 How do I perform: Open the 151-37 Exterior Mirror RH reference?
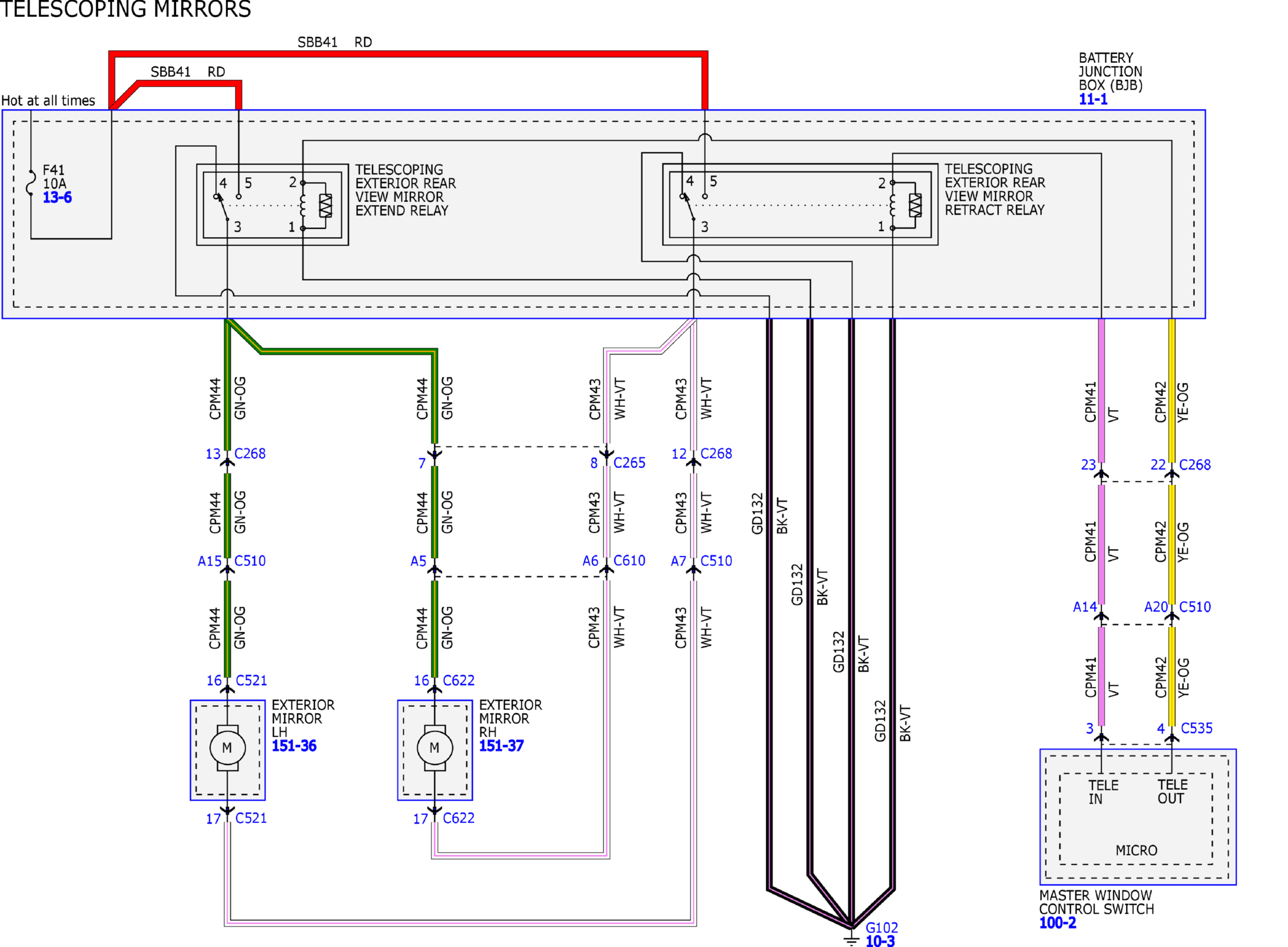(501, 746)
